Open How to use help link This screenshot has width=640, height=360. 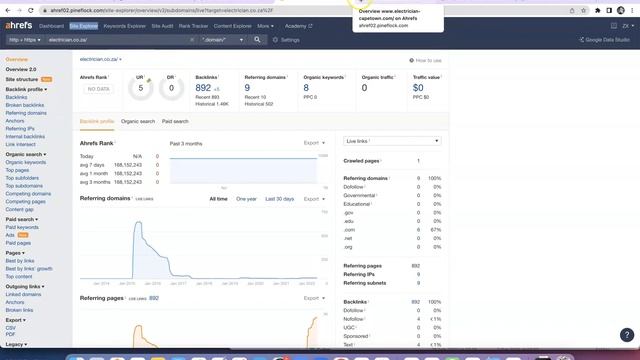[425, 60]
